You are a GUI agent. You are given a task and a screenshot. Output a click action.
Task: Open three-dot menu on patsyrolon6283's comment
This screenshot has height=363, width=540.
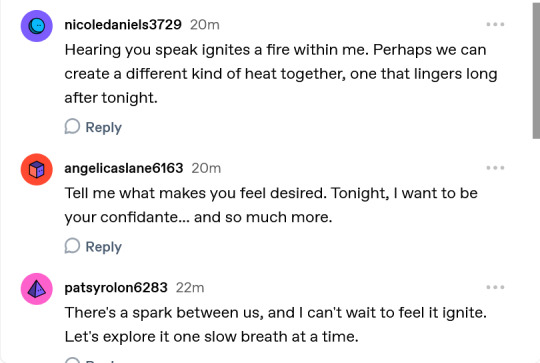pyautogui.click(x=495, y=287)
